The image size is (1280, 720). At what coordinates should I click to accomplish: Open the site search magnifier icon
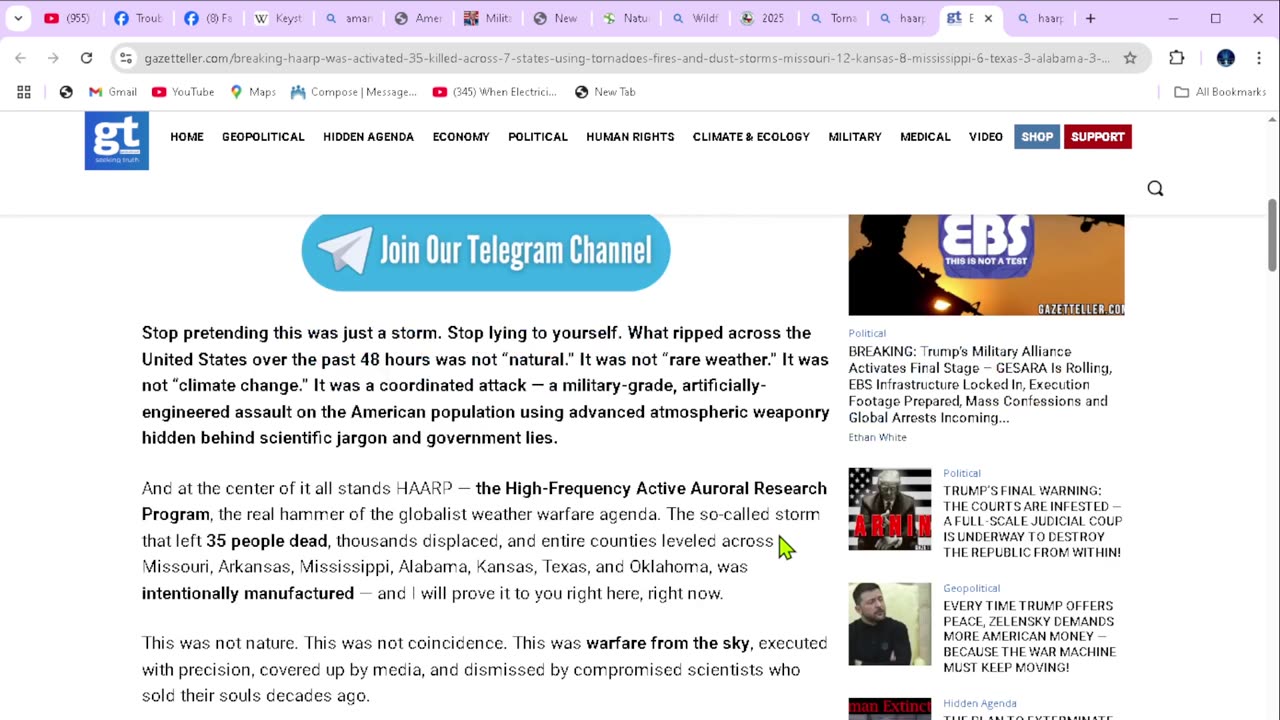point(1155,189)
